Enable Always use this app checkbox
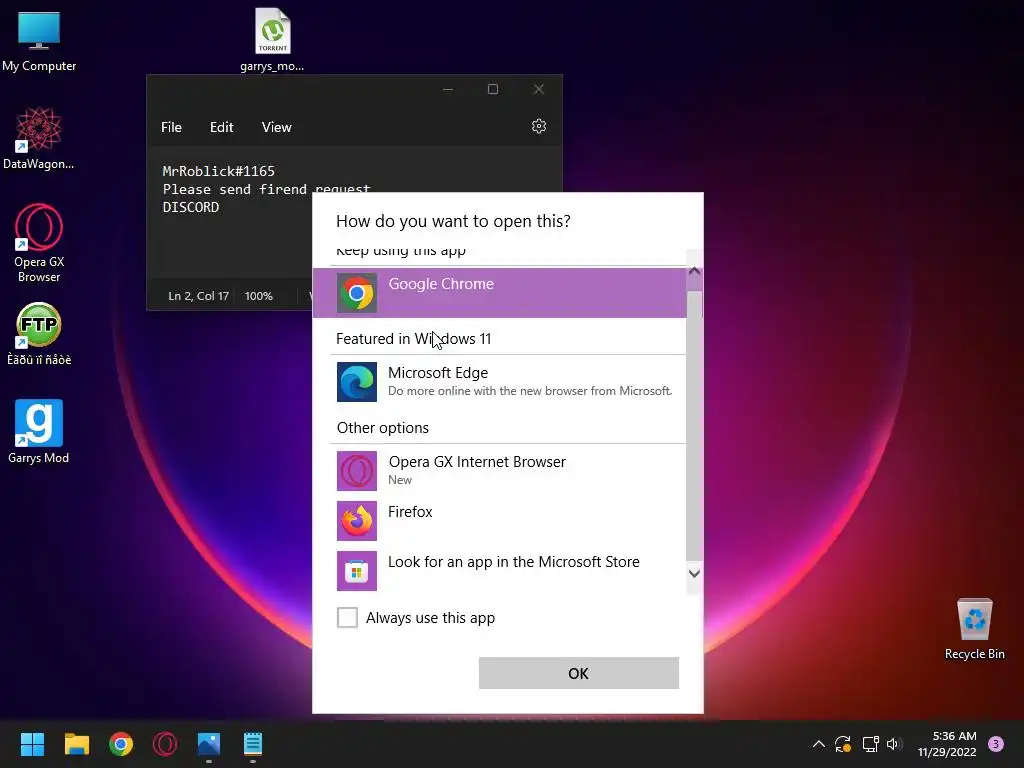 coord(347,617)
